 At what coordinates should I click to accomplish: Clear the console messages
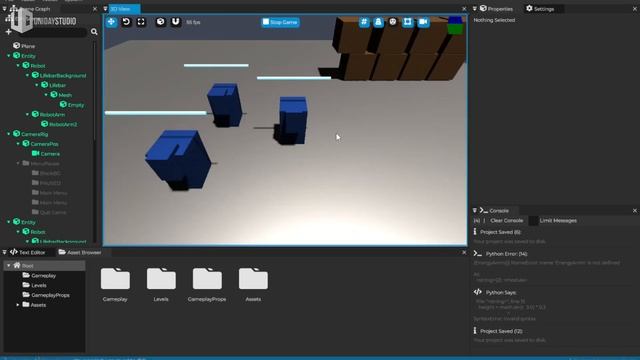tap(507, 221)
